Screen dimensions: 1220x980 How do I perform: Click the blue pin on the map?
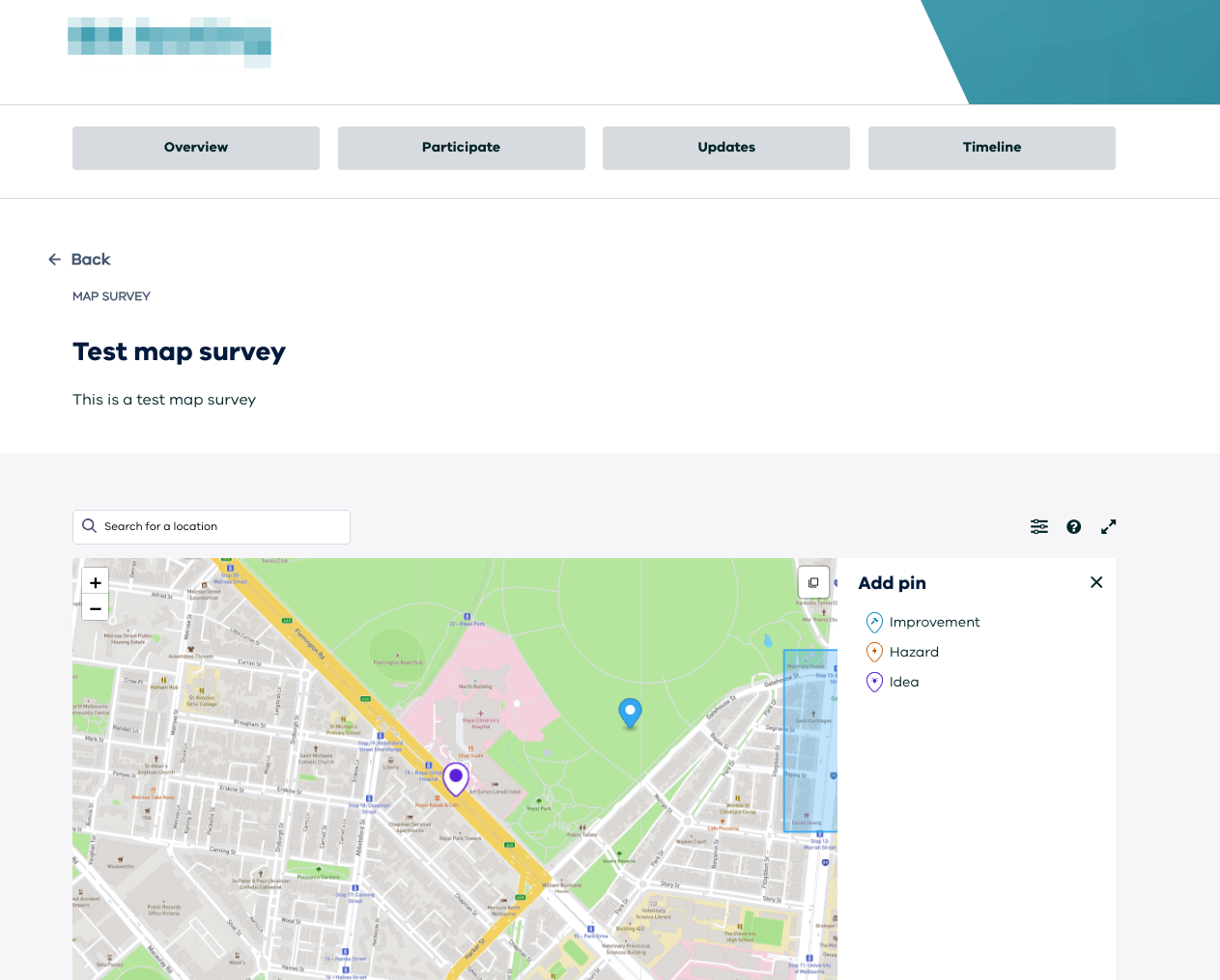pyautogui.click(x=630, y=713)
